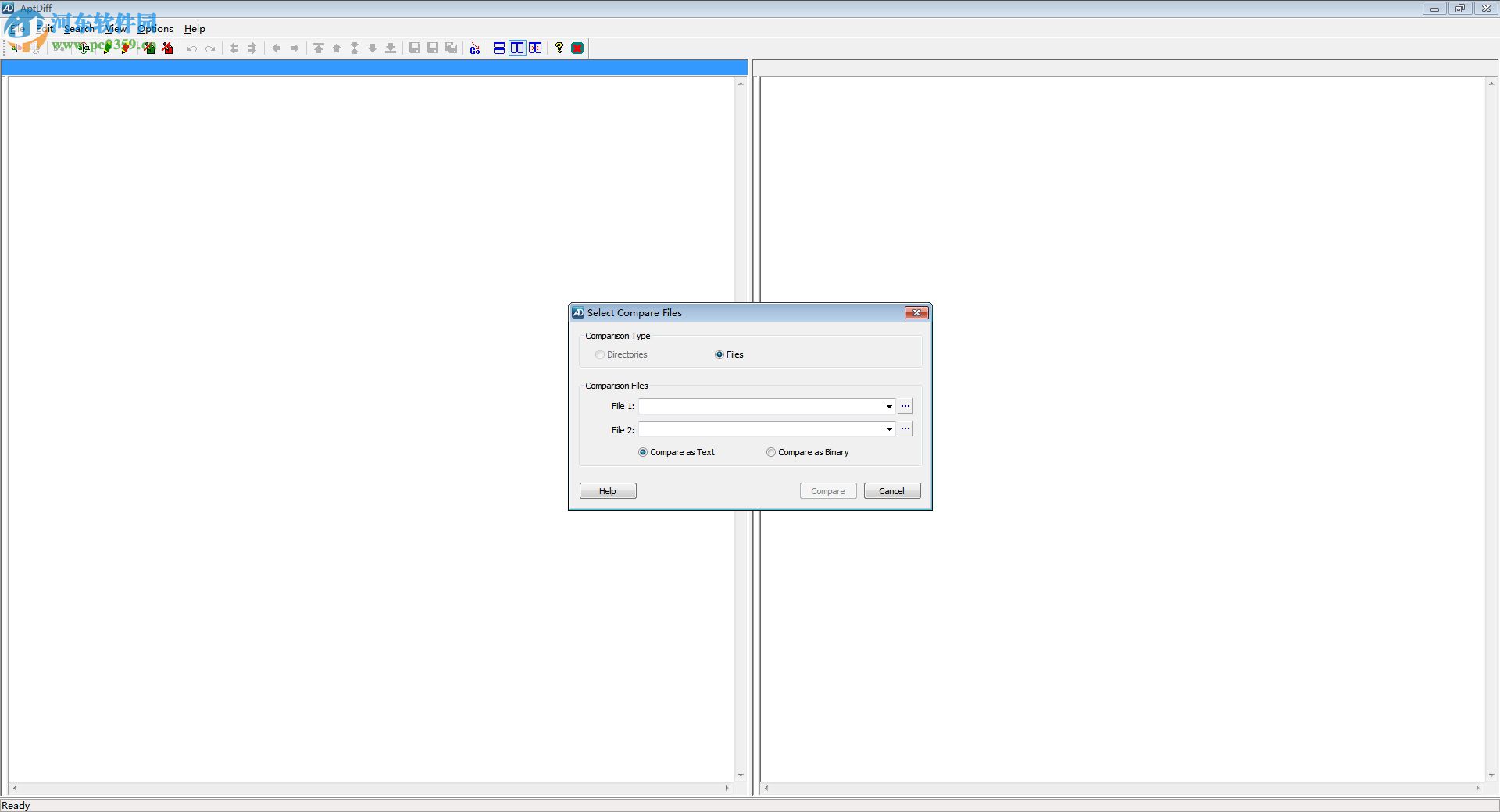
Task: Expand the File 2 dropdown list
Action: coord(889,429)
